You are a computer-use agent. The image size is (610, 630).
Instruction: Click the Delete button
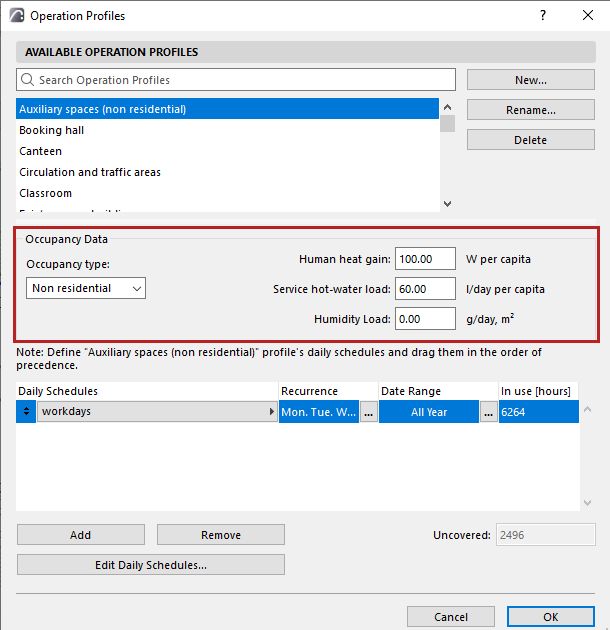530,140
